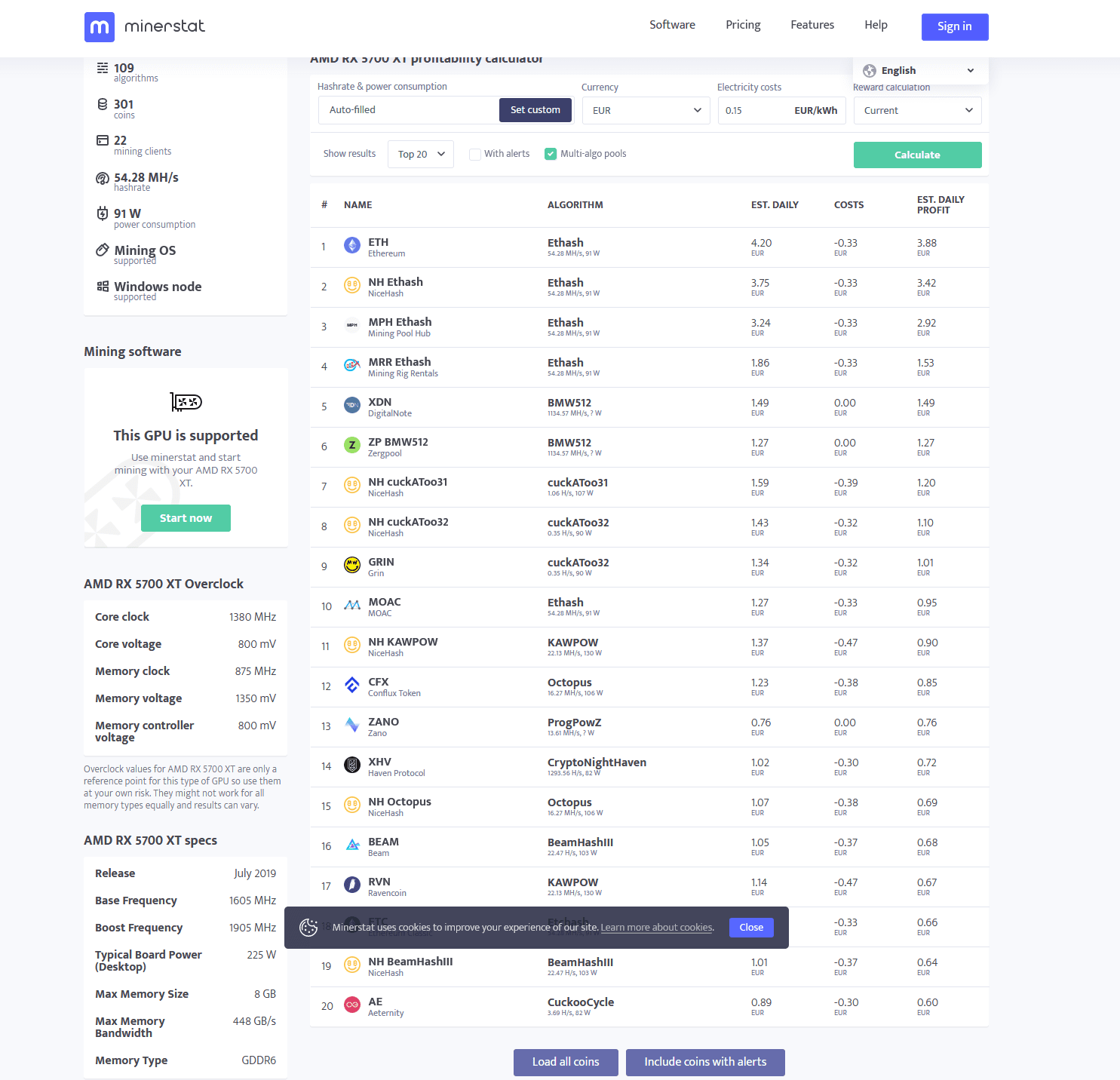The image size is (1120, 1080).
Task: Open the Pricing page
Action: 743,25
